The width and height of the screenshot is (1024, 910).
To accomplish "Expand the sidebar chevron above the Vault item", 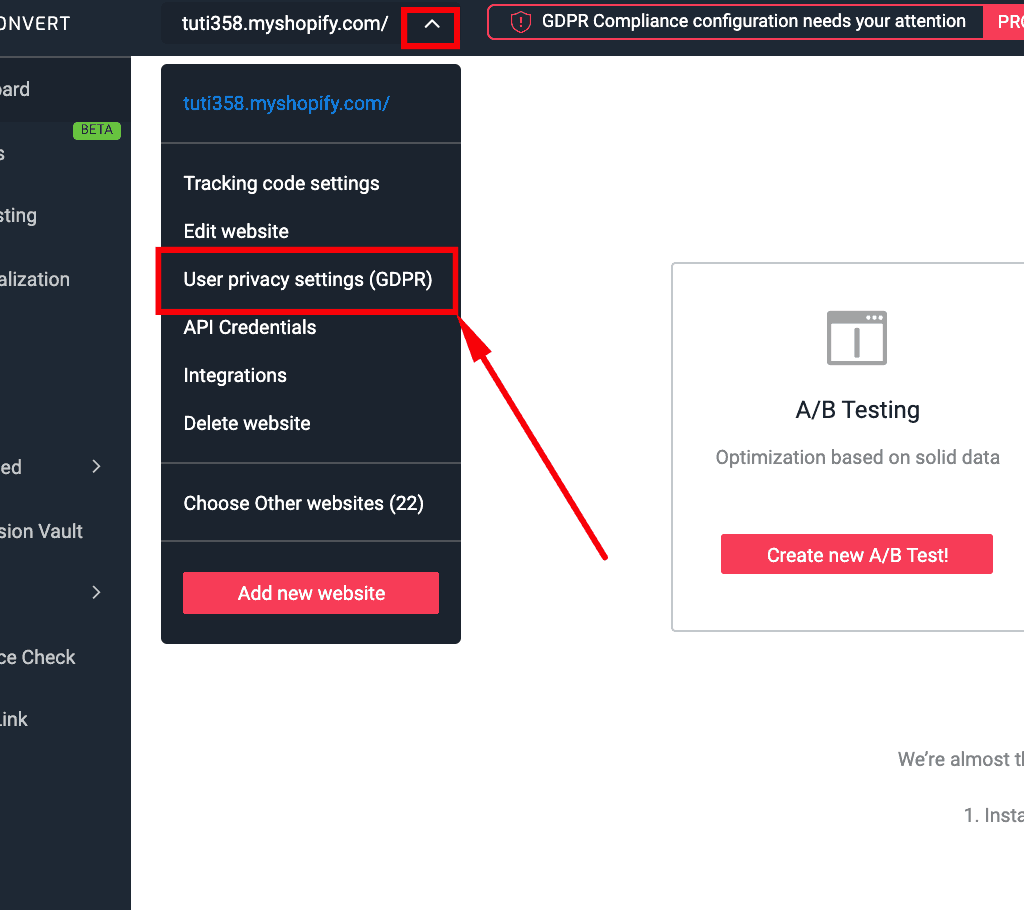I will (x=96, y=466).
